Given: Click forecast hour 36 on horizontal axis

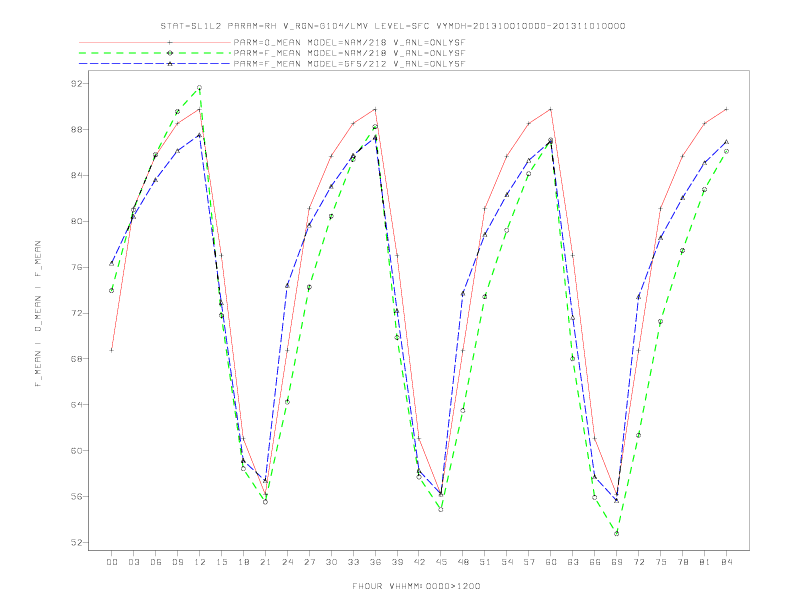Looking at the screenshot, I should pyautogui.click(x=375, y=562).
